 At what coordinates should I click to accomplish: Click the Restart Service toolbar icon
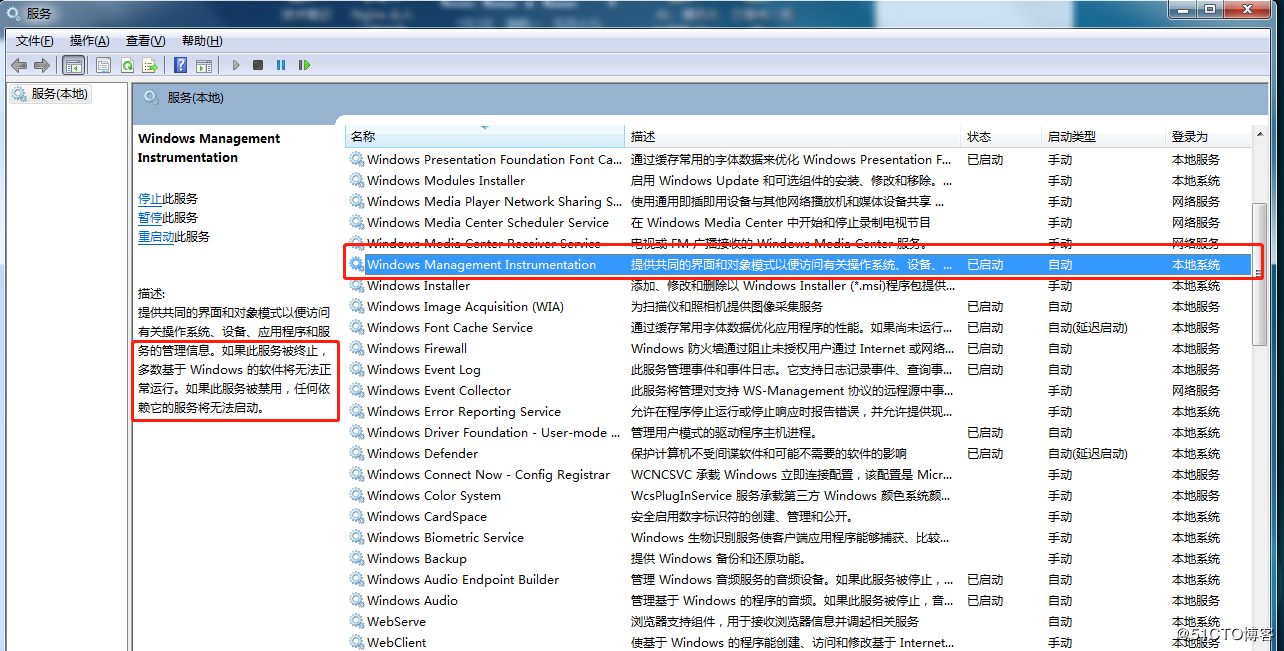tap(304, 65)
